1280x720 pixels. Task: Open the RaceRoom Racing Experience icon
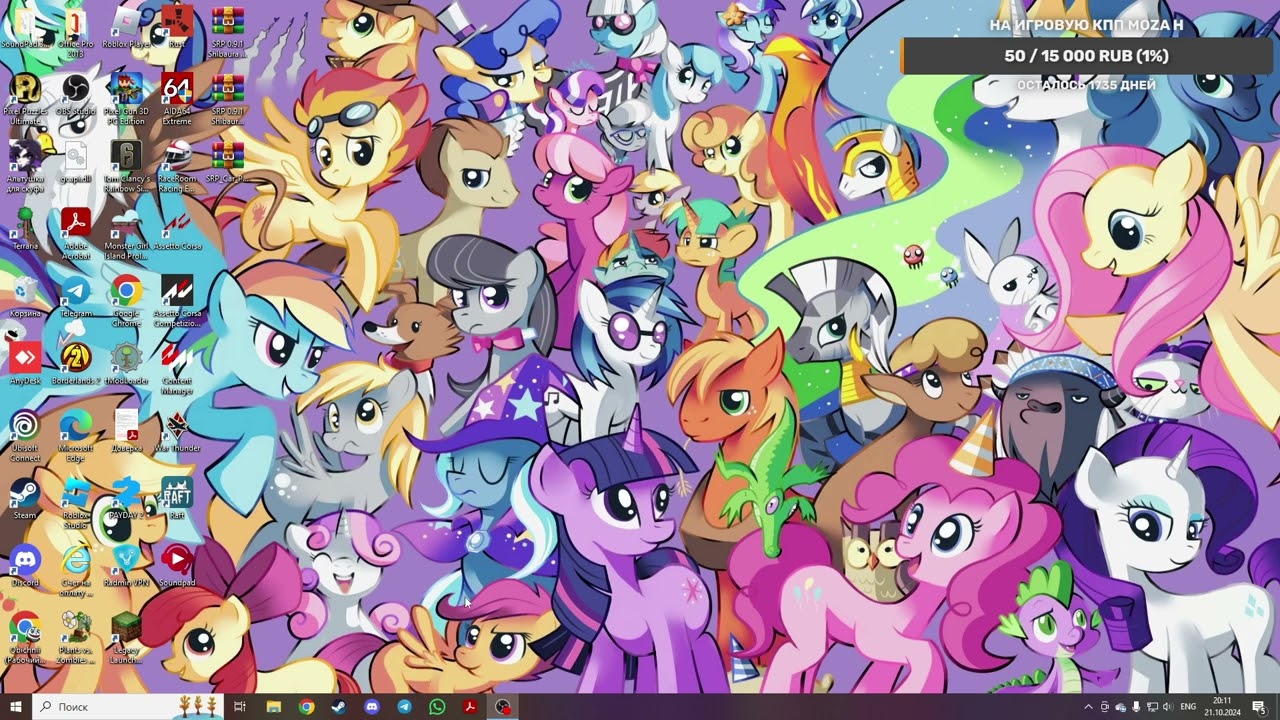tap(177, 166)
